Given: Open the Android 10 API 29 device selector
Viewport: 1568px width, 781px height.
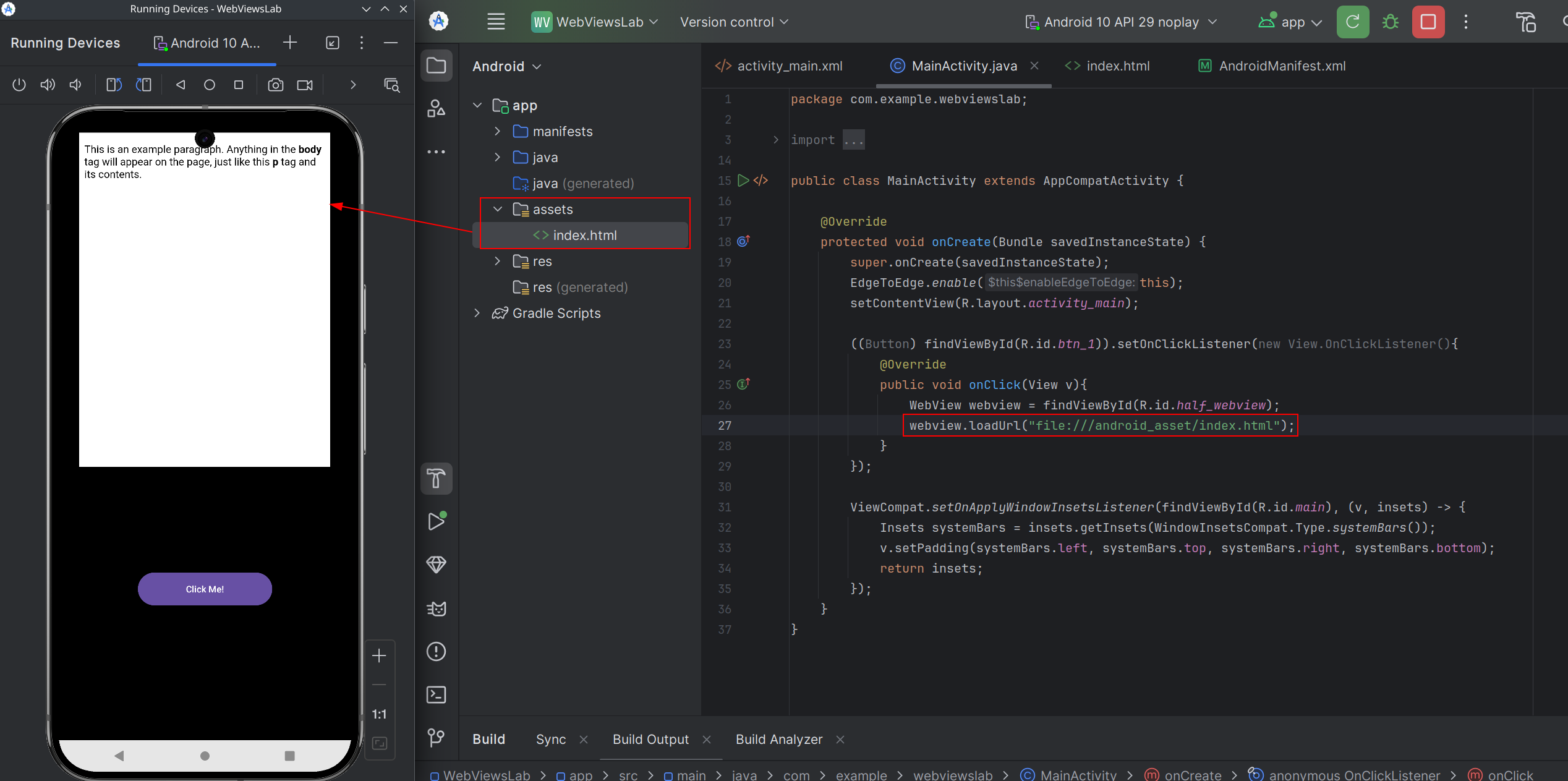Looking at the screenshot, I should pyautogui.click(x=1122, y=22).
